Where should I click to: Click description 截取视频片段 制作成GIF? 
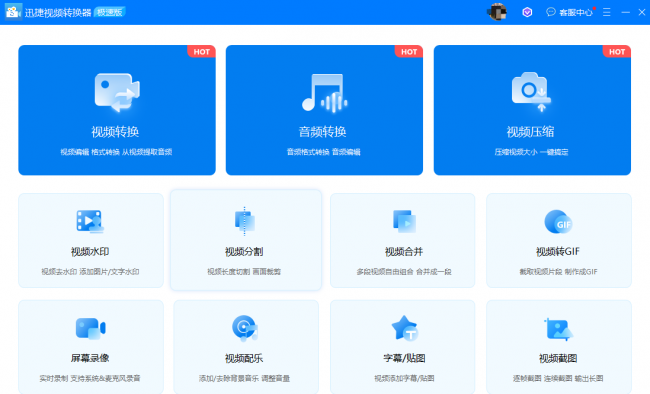pyautogui.click(x=558, y=272)
